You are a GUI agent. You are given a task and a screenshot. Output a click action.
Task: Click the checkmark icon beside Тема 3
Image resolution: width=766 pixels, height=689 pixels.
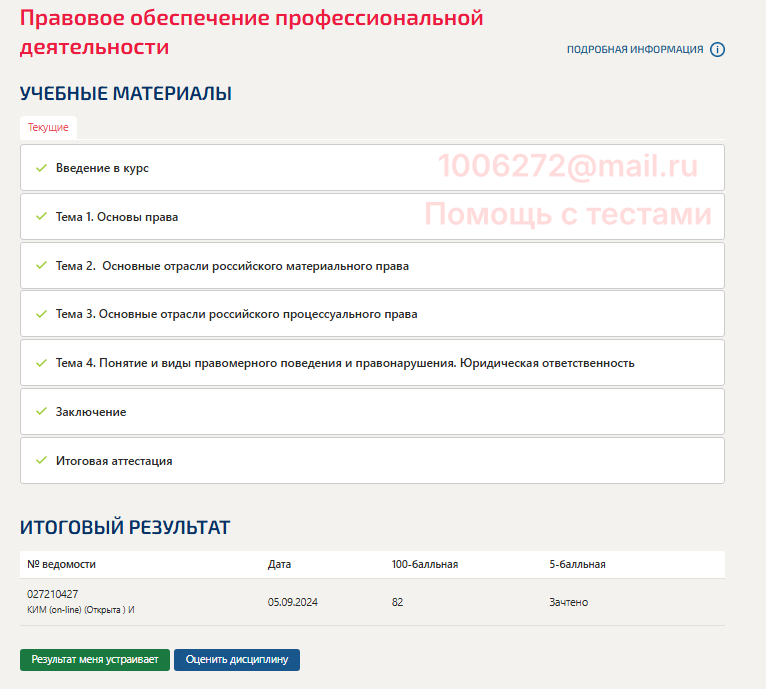(41, 314)
